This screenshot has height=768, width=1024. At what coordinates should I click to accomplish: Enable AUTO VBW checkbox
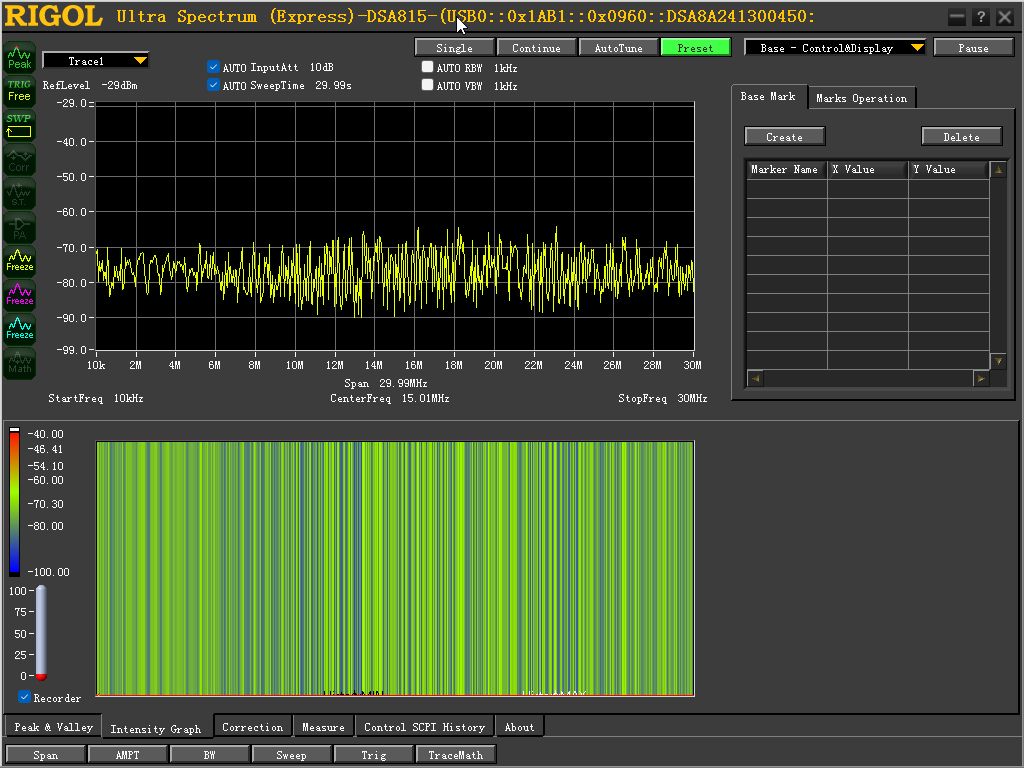pos(427,85)
